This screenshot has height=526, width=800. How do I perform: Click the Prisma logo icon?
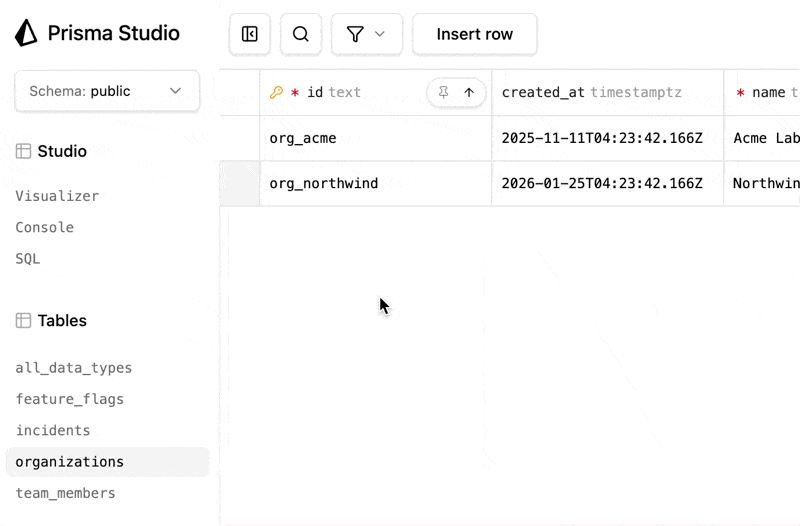26,33
